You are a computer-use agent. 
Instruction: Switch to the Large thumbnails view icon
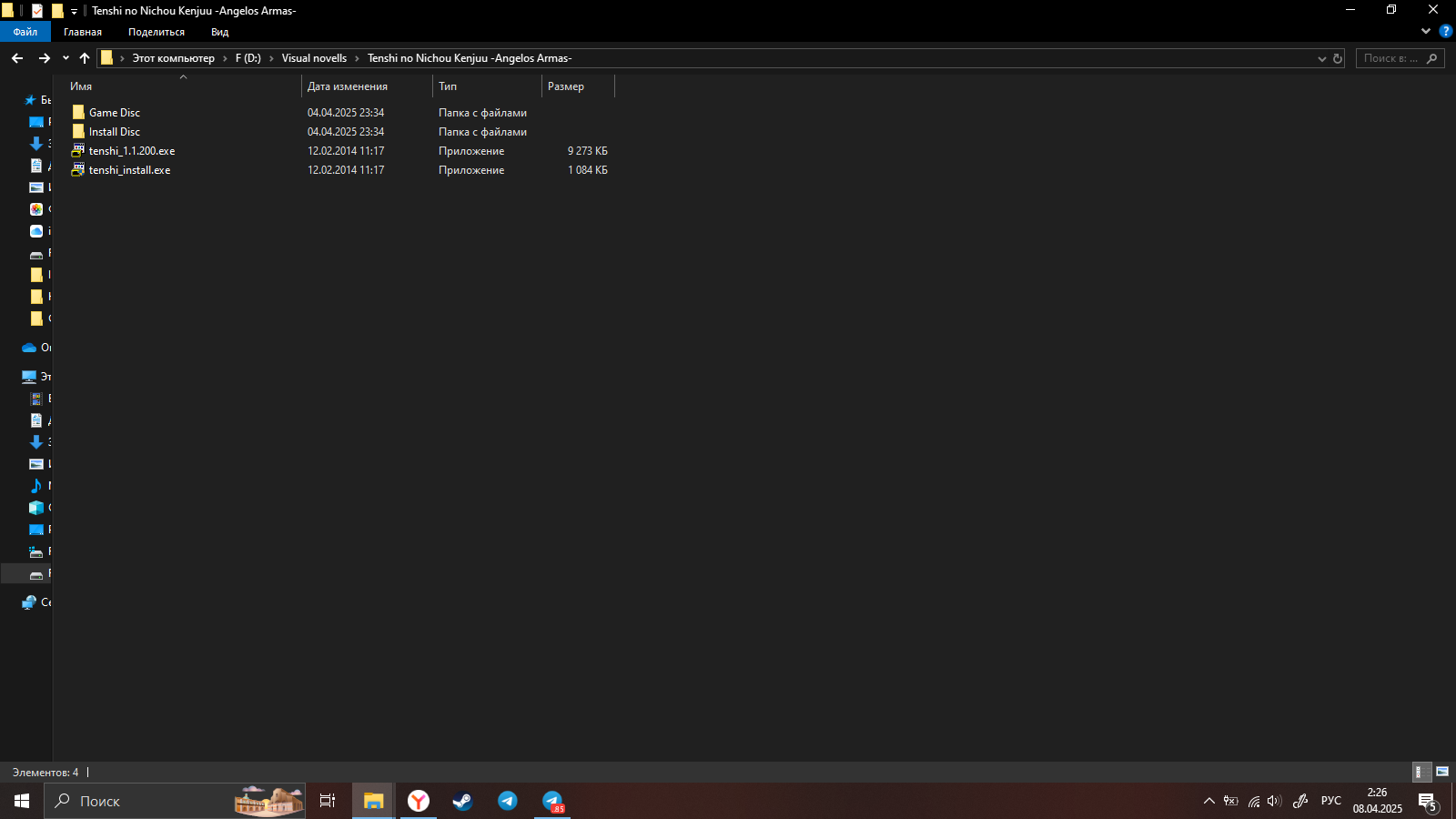[1442, 772]
